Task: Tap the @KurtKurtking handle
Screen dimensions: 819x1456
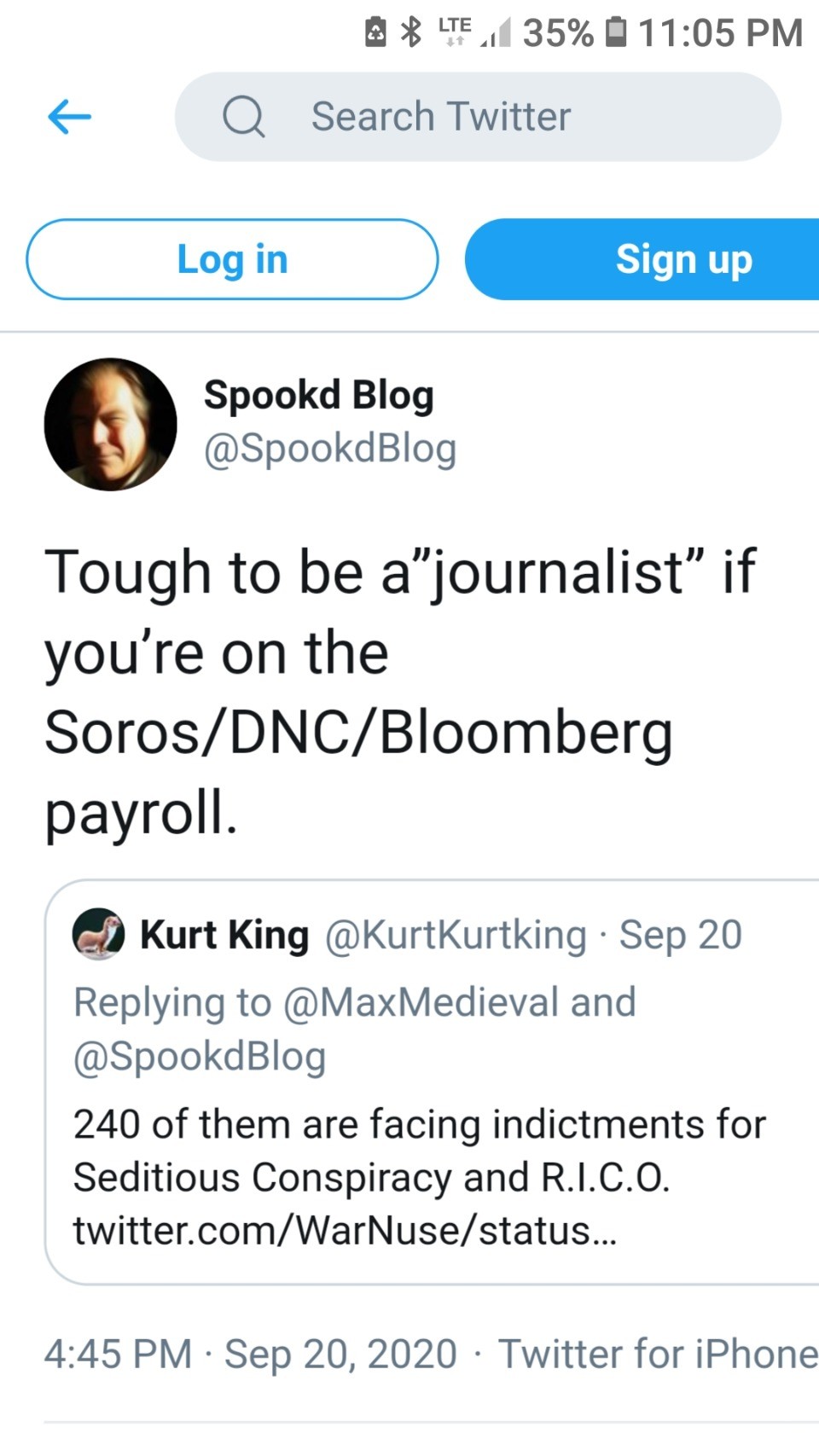Action: [456, 935]
